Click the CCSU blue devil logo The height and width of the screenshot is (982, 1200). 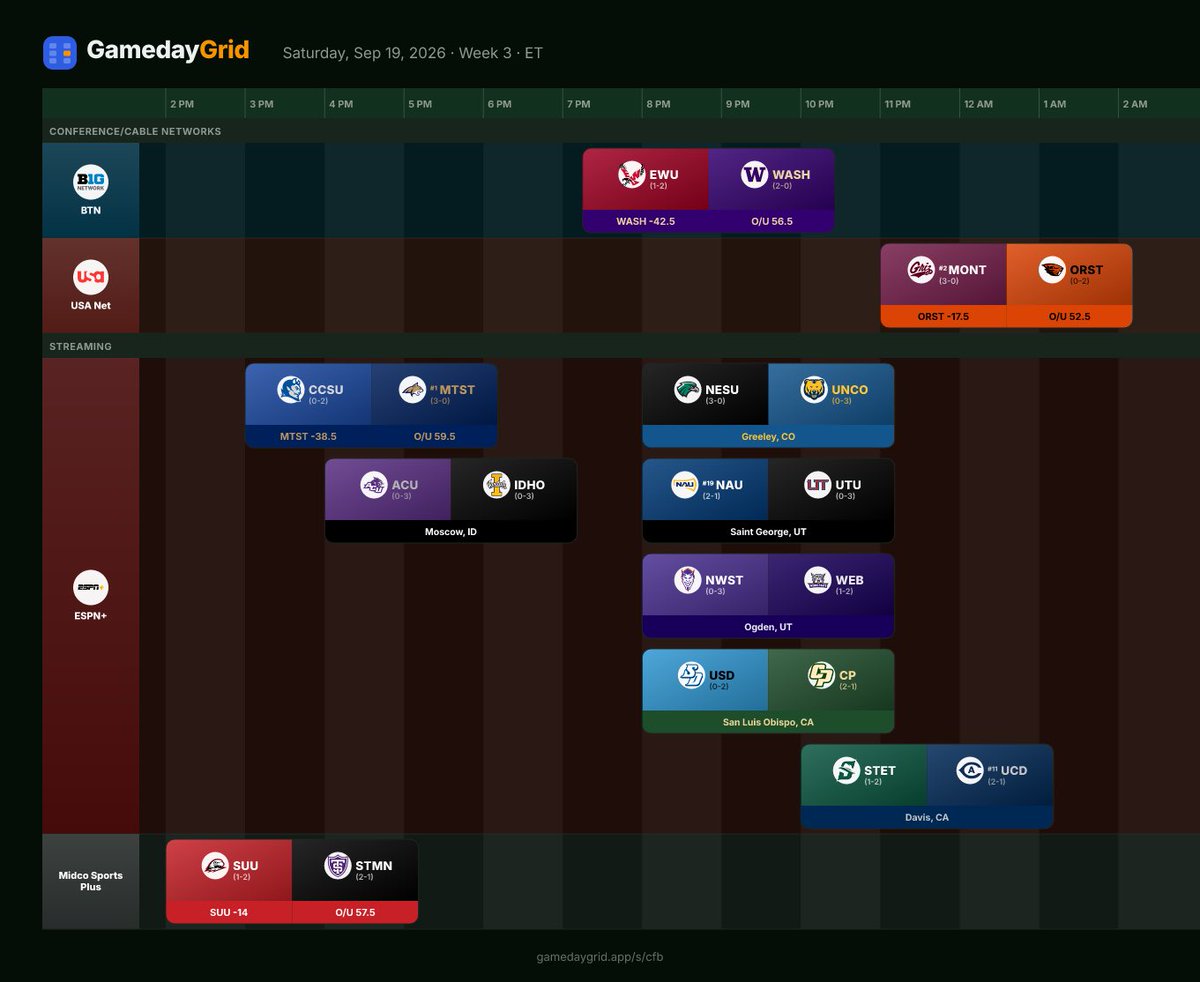tap(290, 390)
